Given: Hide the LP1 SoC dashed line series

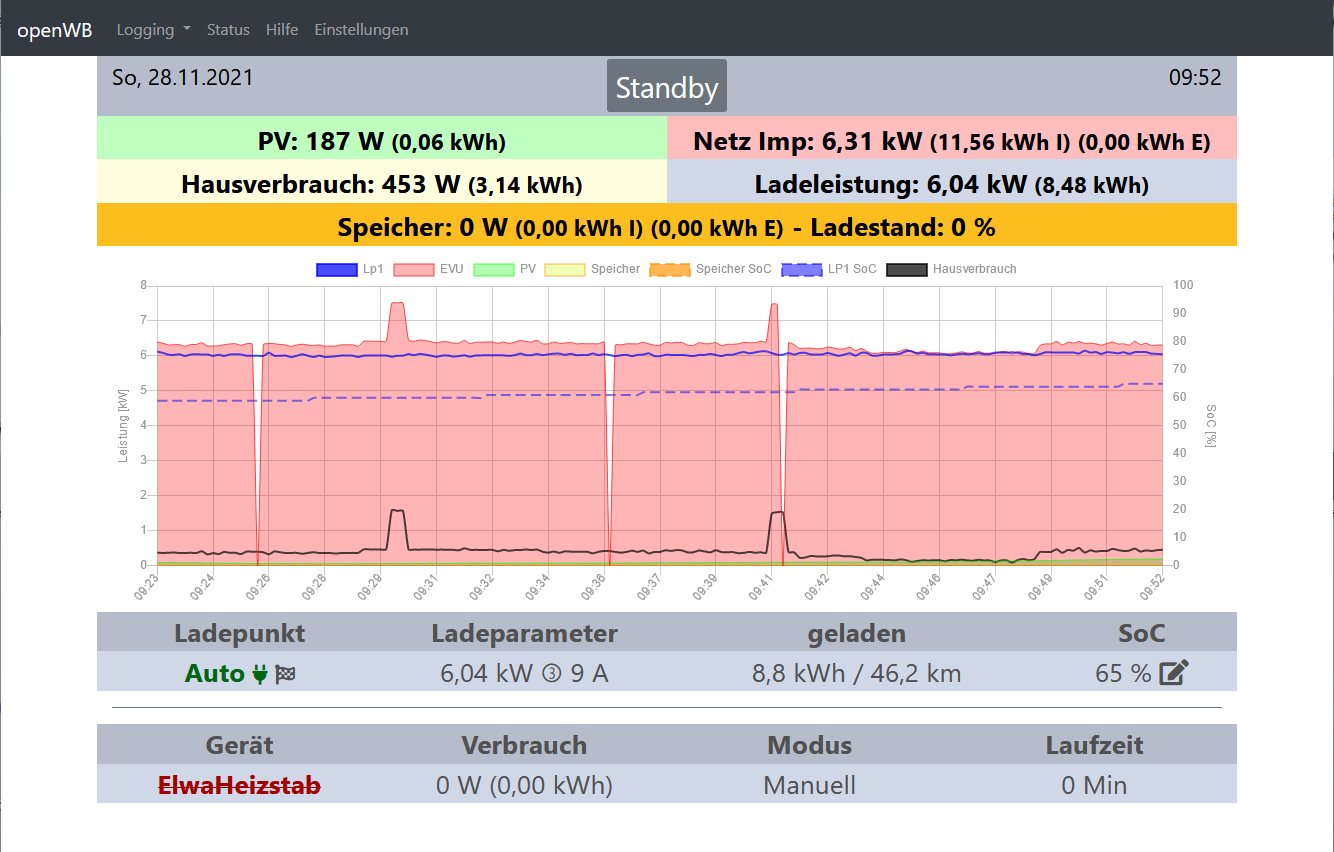Looking at the screenshot, I should [802, 269].
